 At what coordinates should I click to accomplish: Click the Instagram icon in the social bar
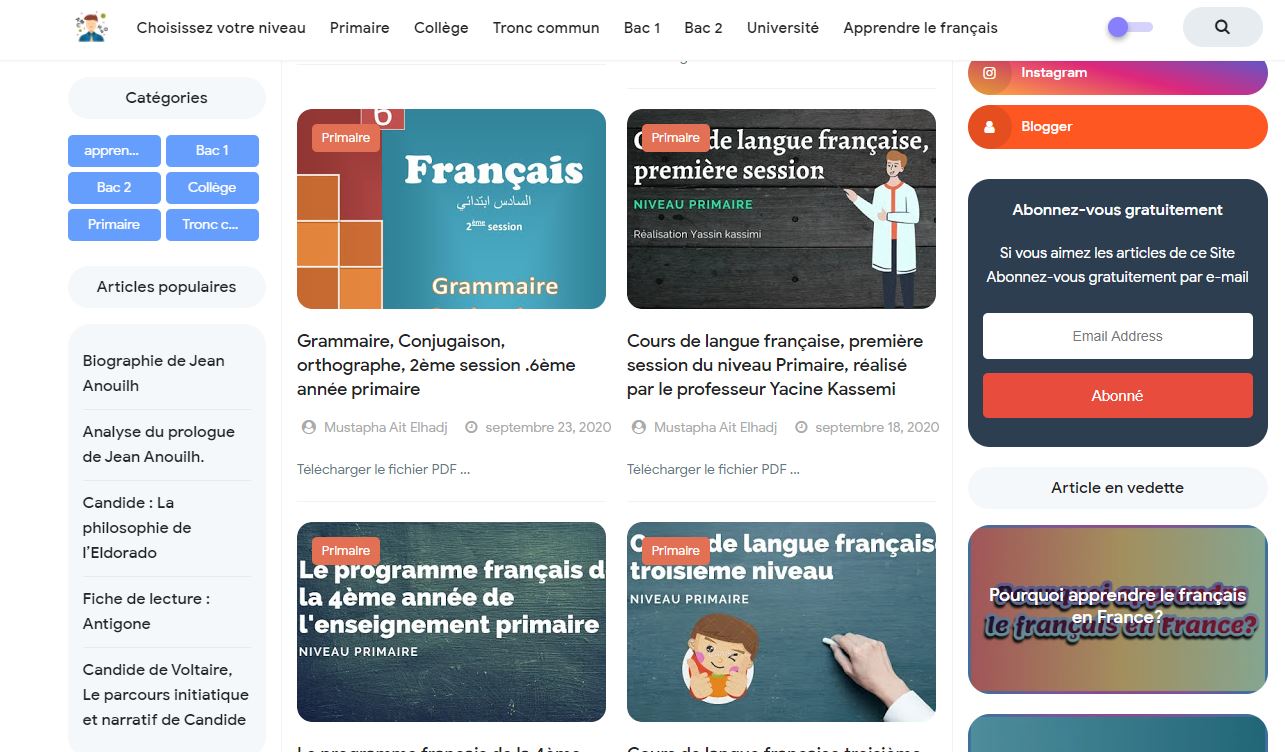(x=989, y=73)
